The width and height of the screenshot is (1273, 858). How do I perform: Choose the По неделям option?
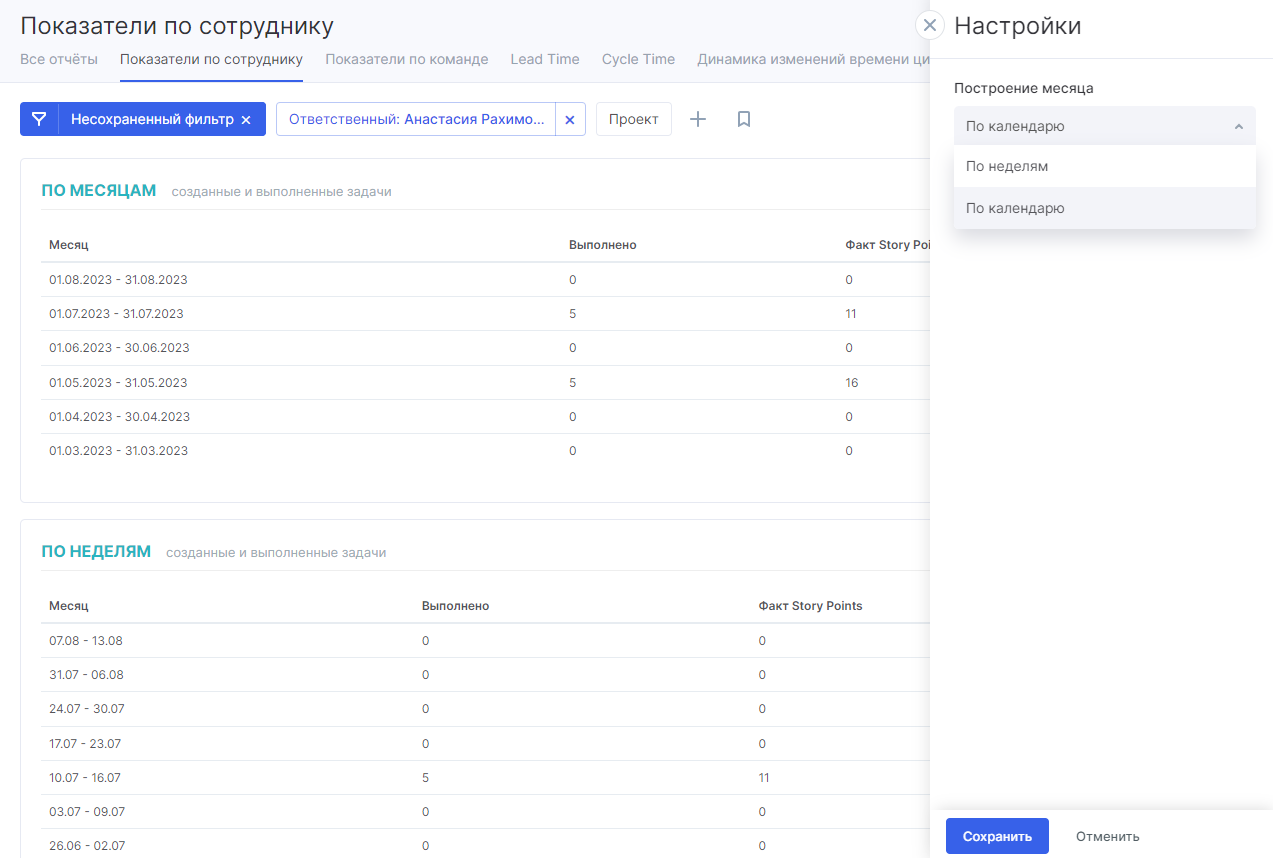click(1105, 166)
